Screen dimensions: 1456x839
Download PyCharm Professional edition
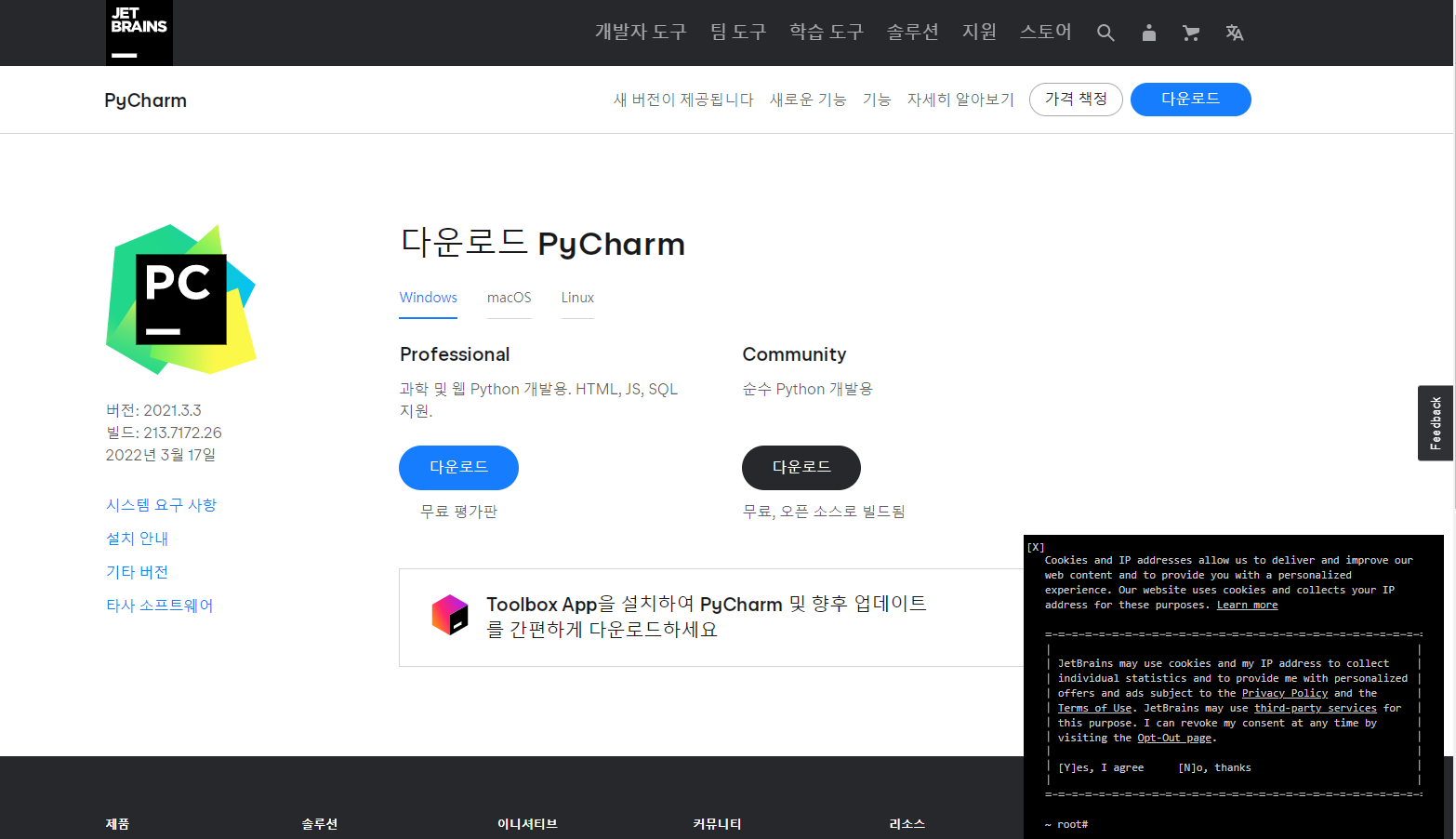point(458,468)
